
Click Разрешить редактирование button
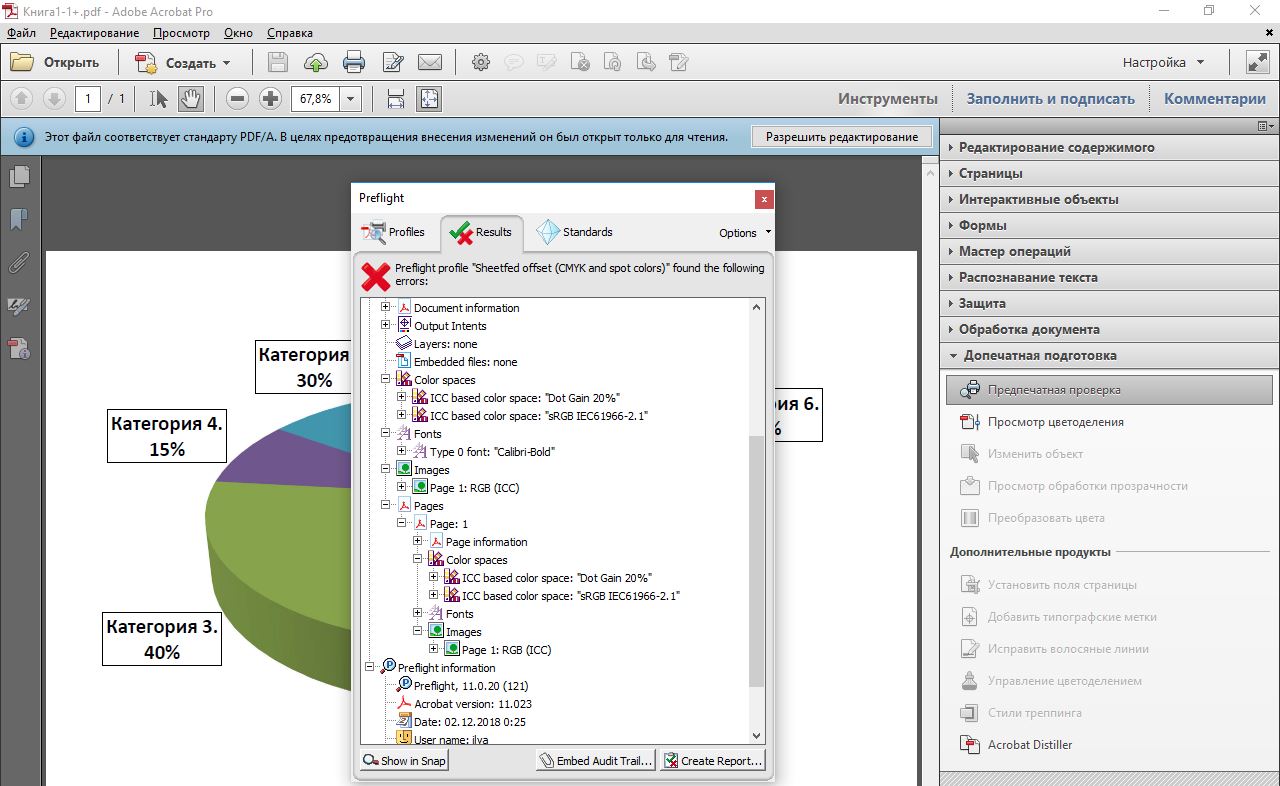[x=841, y=137]
